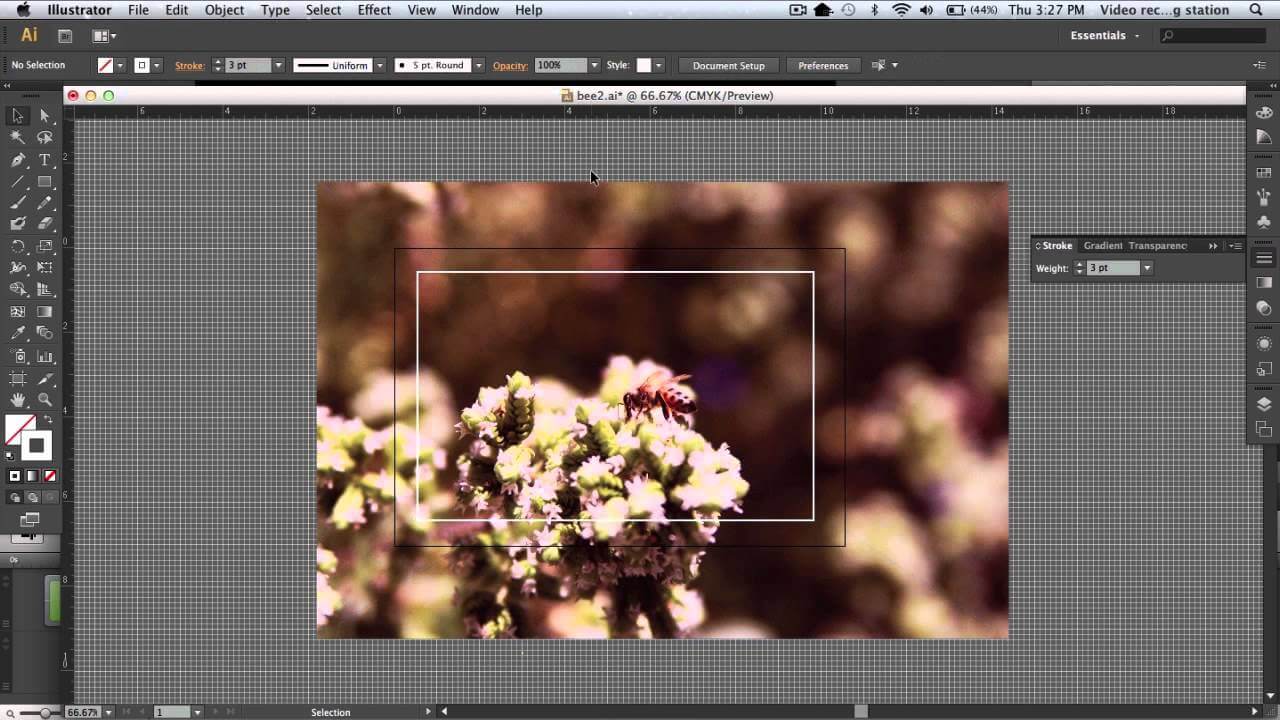The image size is (1280, 720).
Task: Open the stroke Weight dropdown in Stroke panel
Action: point(1146,267)
